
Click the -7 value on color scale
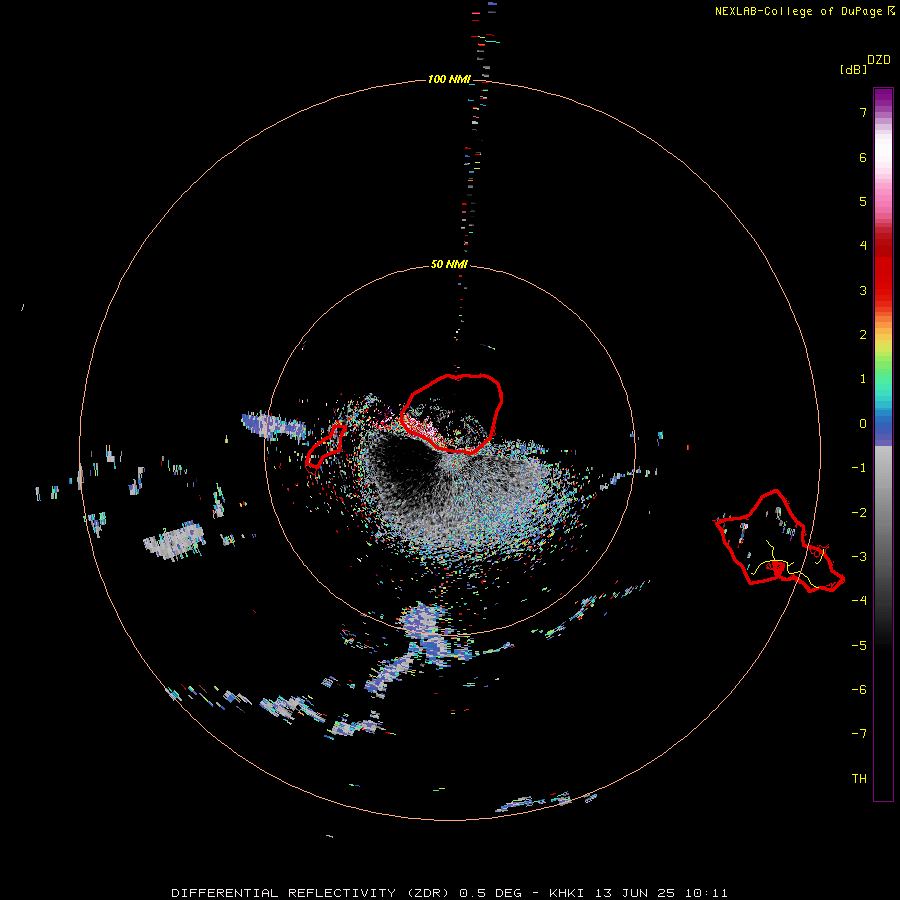coord(859,734)
